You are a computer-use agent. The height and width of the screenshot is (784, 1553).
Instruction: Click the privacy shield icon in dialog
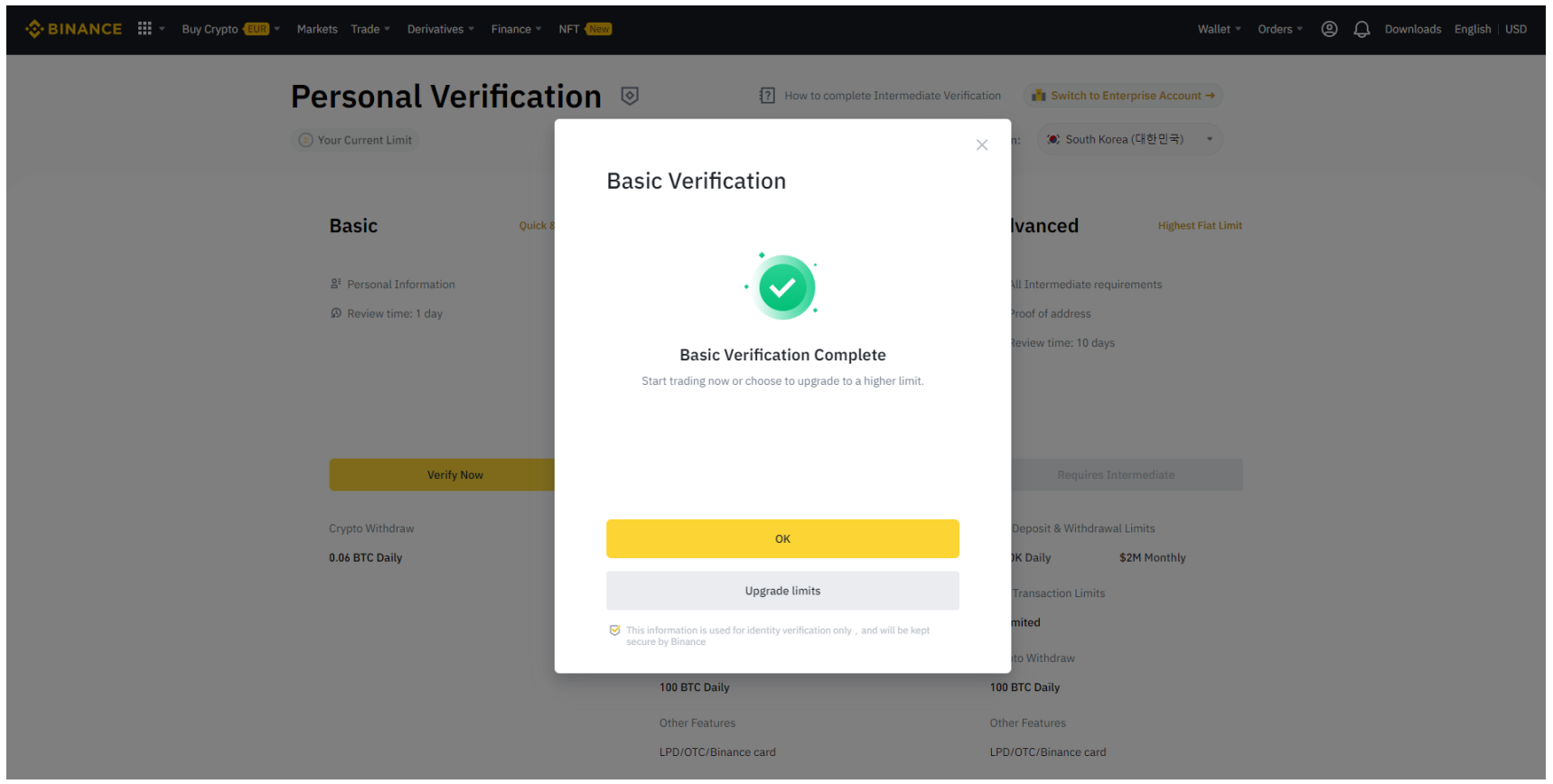[614, 630]
